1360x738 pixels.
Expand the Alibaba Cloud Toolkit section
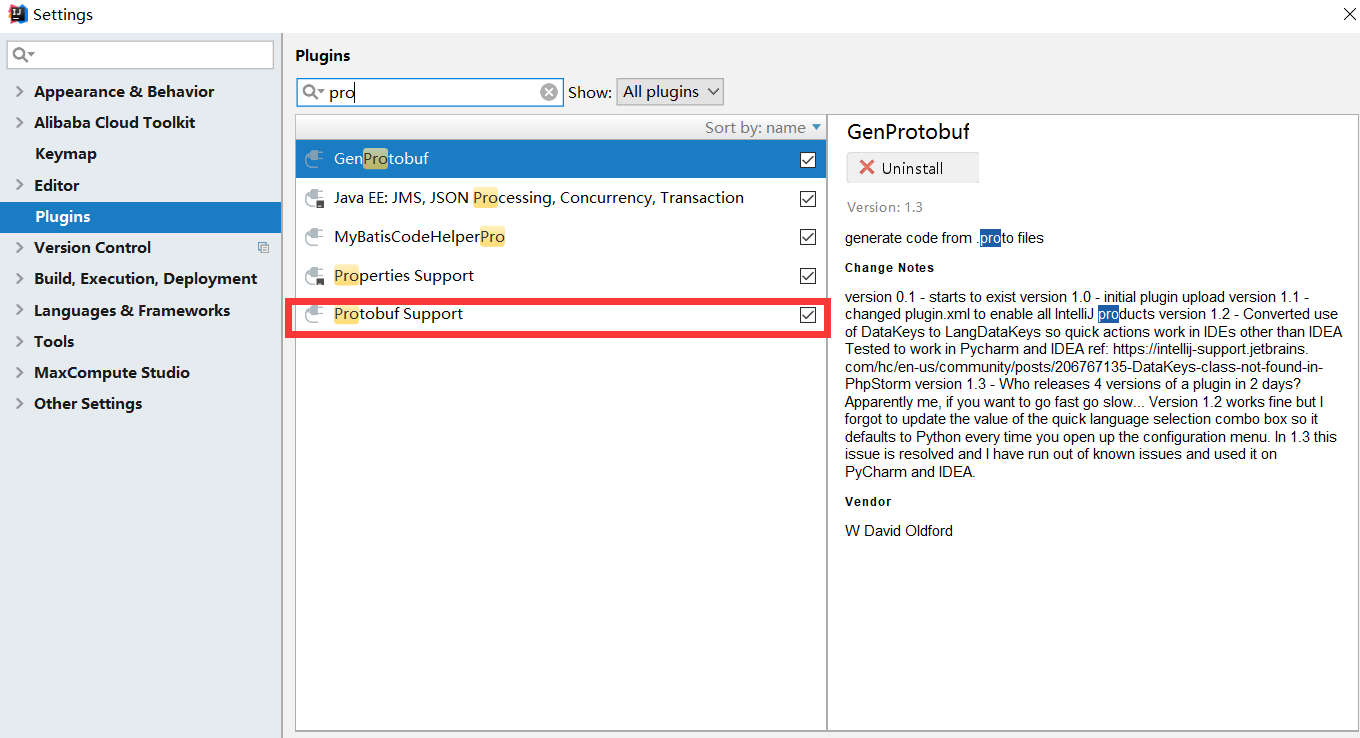19,123
